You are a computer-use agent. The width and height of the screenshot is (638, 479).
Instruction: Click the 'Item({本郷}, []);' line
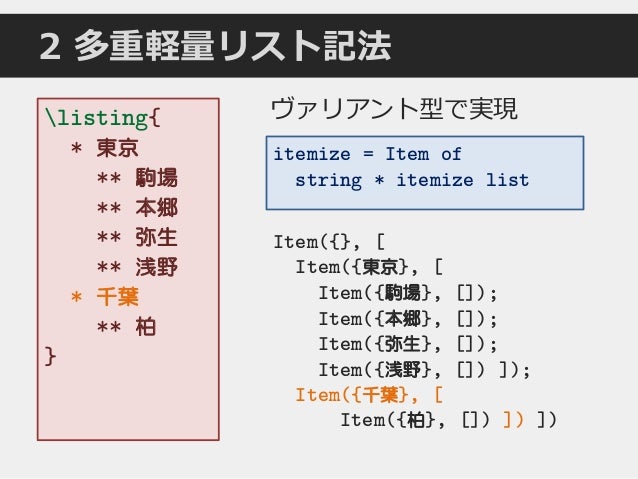(x=408, y=319)
